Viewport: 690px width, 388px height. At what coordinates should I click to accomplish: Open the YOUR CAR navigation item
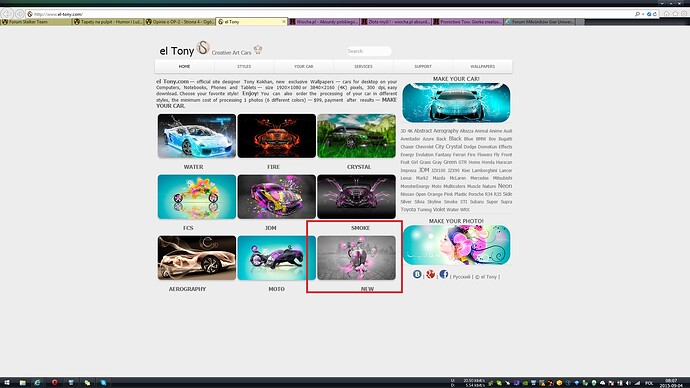coord(304,66)
